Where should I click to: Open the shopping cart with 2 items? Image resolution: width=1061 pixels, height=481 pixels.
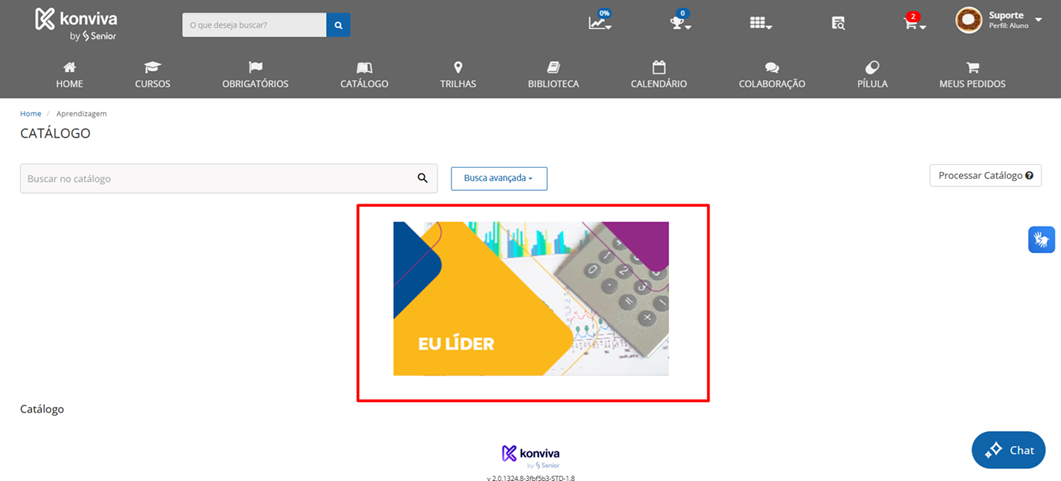[914, 22]
